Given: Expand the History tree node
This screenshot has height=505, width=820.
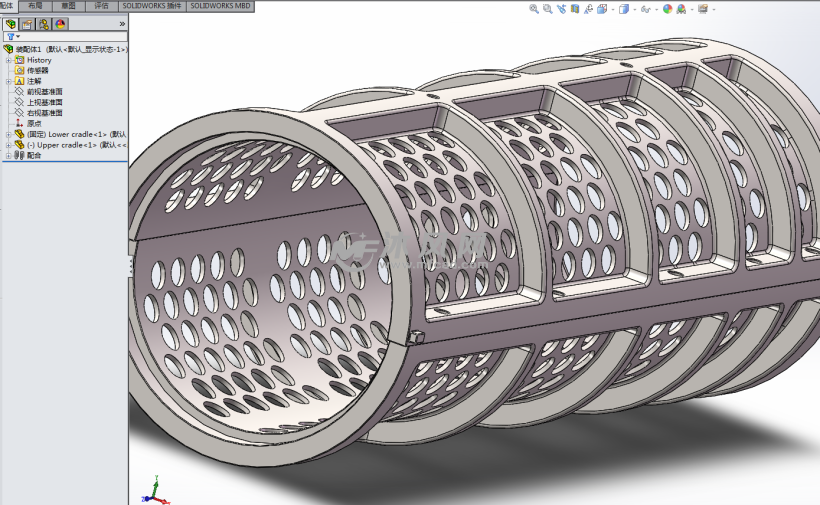Looking at the screenshot, I should pyautogui.click(x=8, y=60).
